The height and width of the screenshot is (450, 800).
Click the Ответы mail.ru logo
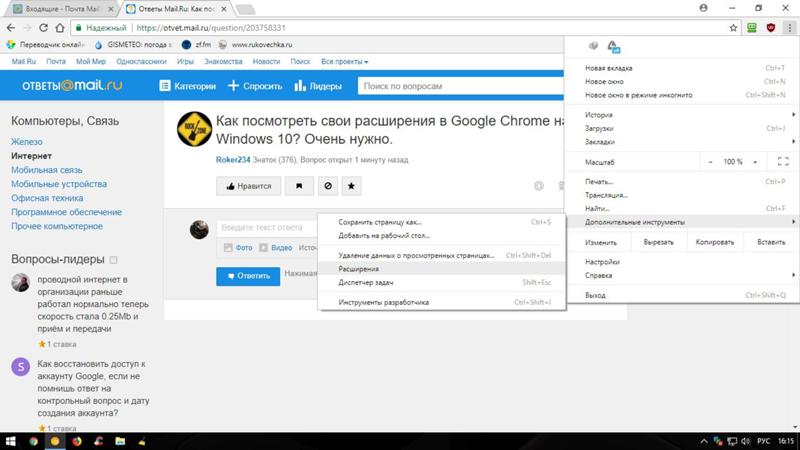click(72, 86)
